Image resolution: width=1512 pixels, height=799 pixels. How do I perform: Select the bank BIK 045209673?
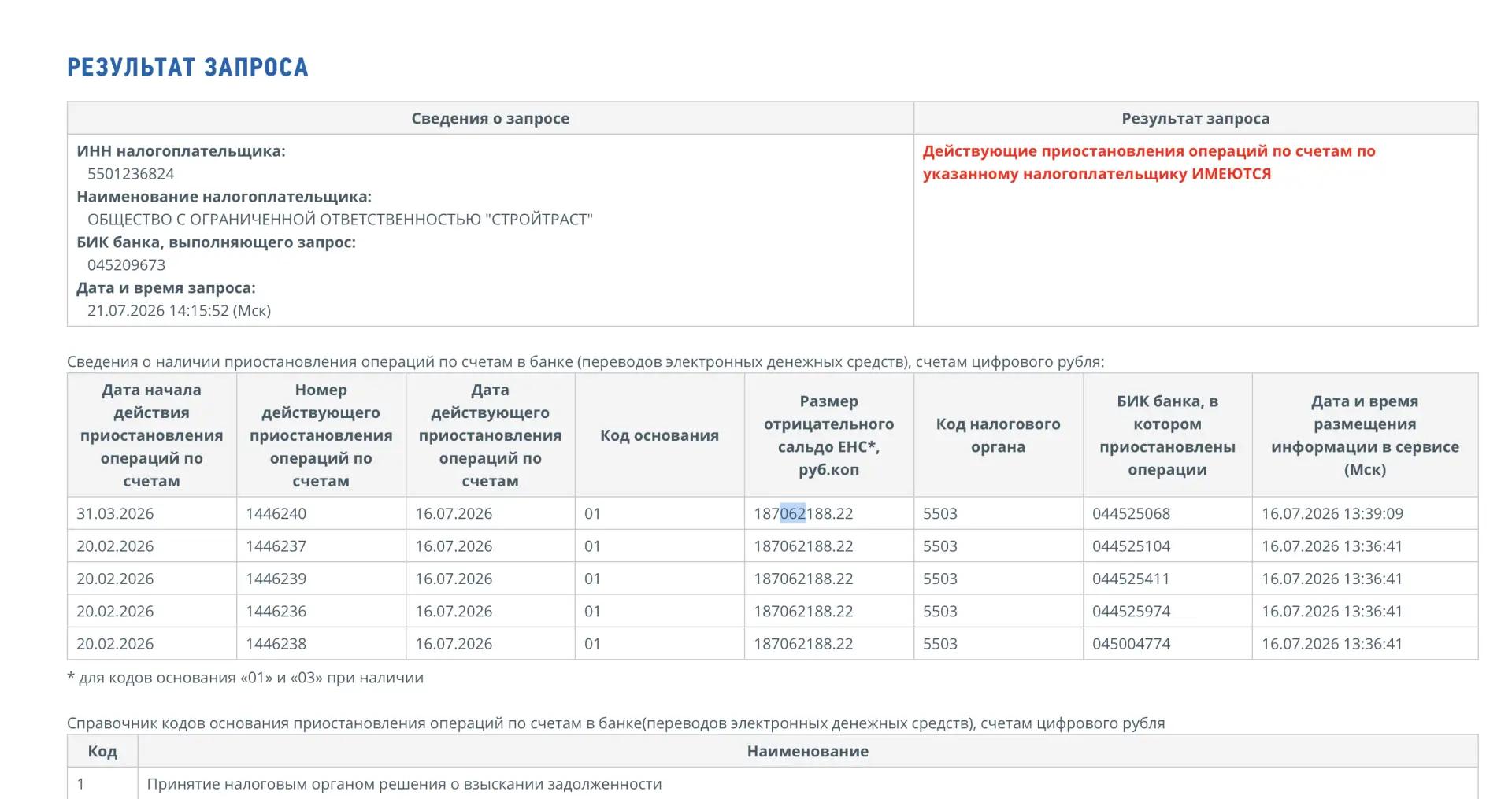click(x=126, y=265)
